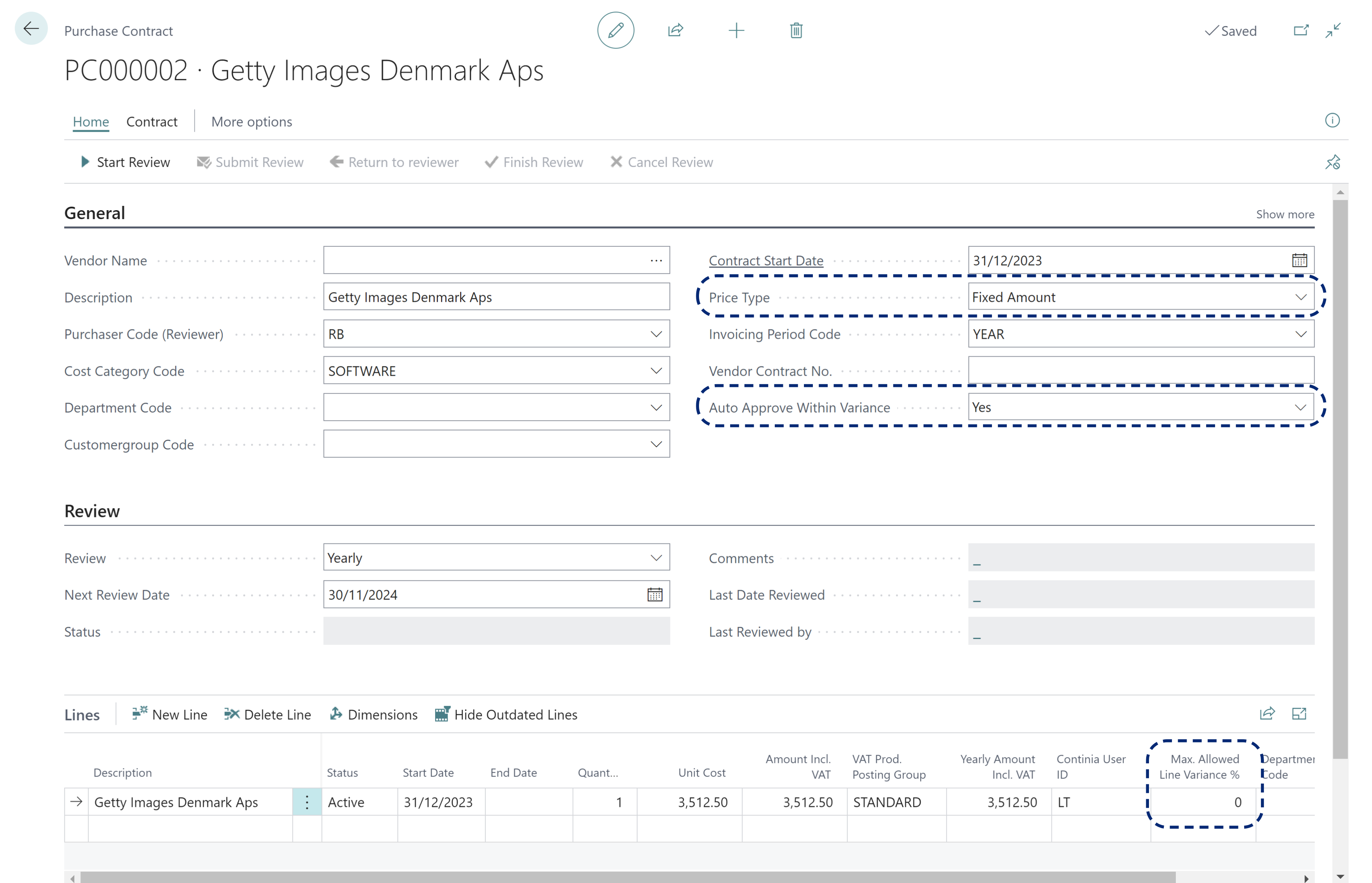Click the Continia User ID LT cell

(1101, 802)
